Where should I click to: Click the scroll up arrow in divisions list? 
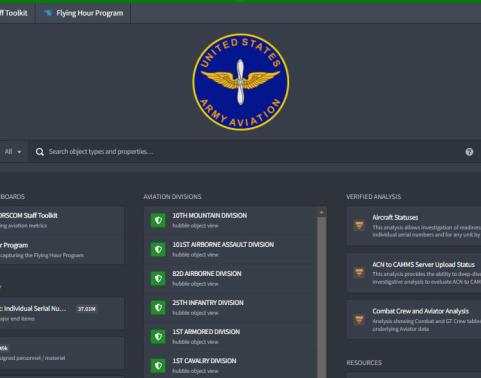click(322, 212)
